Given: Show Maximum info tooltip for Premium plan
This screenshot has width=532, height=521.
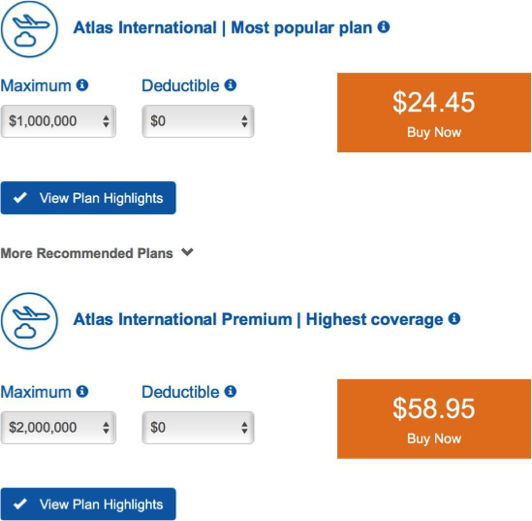Looking at the screenshot, I should [82, 391].
